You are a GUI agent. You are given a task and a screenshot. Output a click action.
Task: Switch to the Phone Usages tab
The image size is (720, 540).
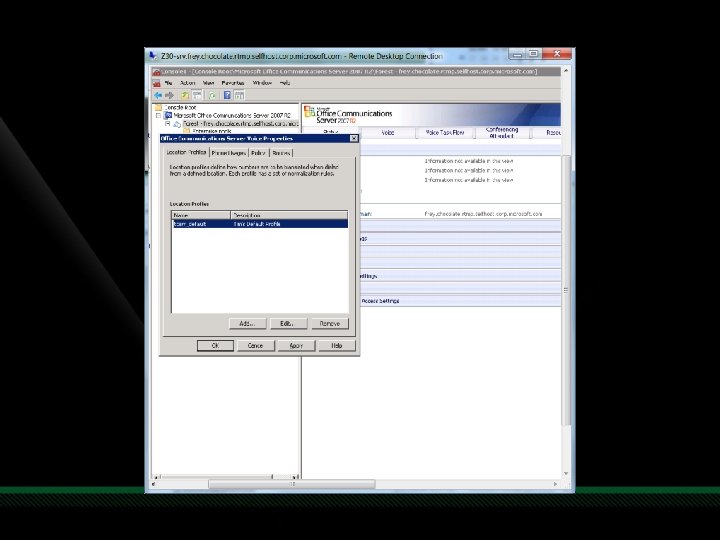(x=229, y=153)
